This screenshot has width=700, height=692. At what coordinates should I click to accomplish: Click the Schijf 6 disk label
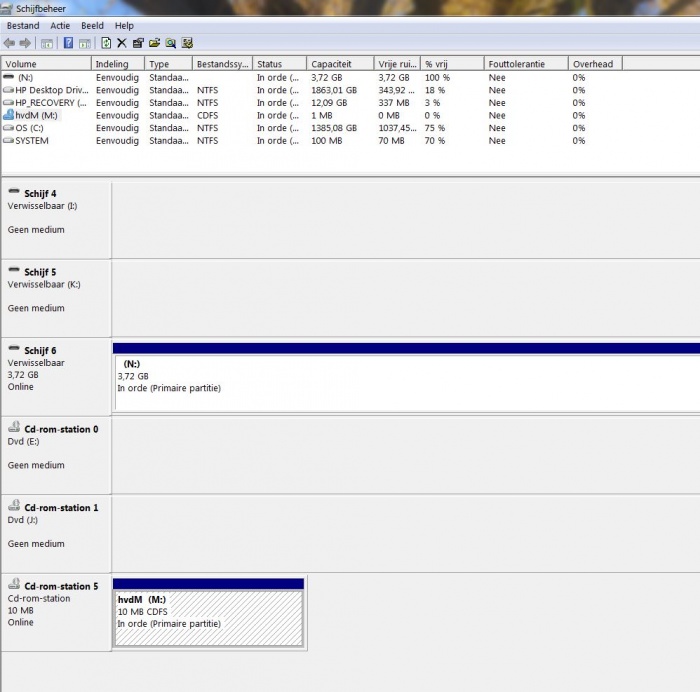point(40,350)
